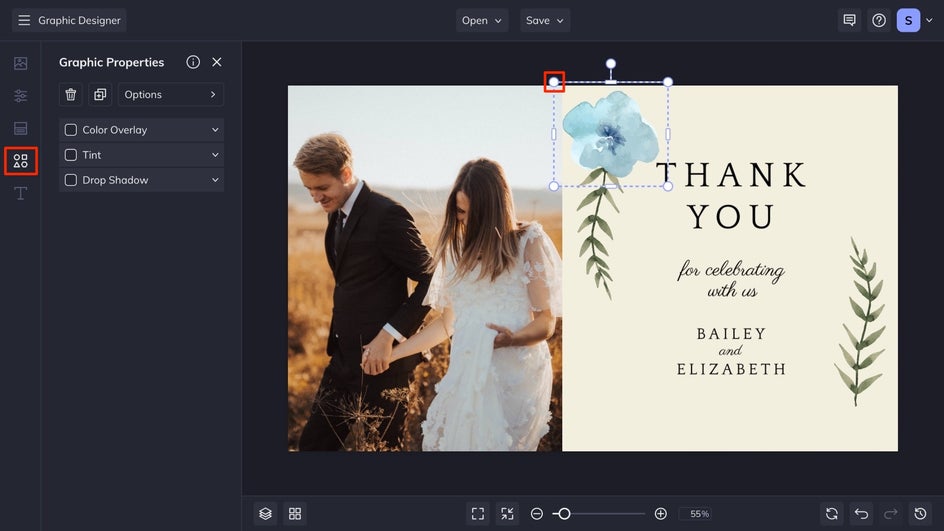Open the Image Manager sidebar tab
944x531 pixels.
pos(20,63)
